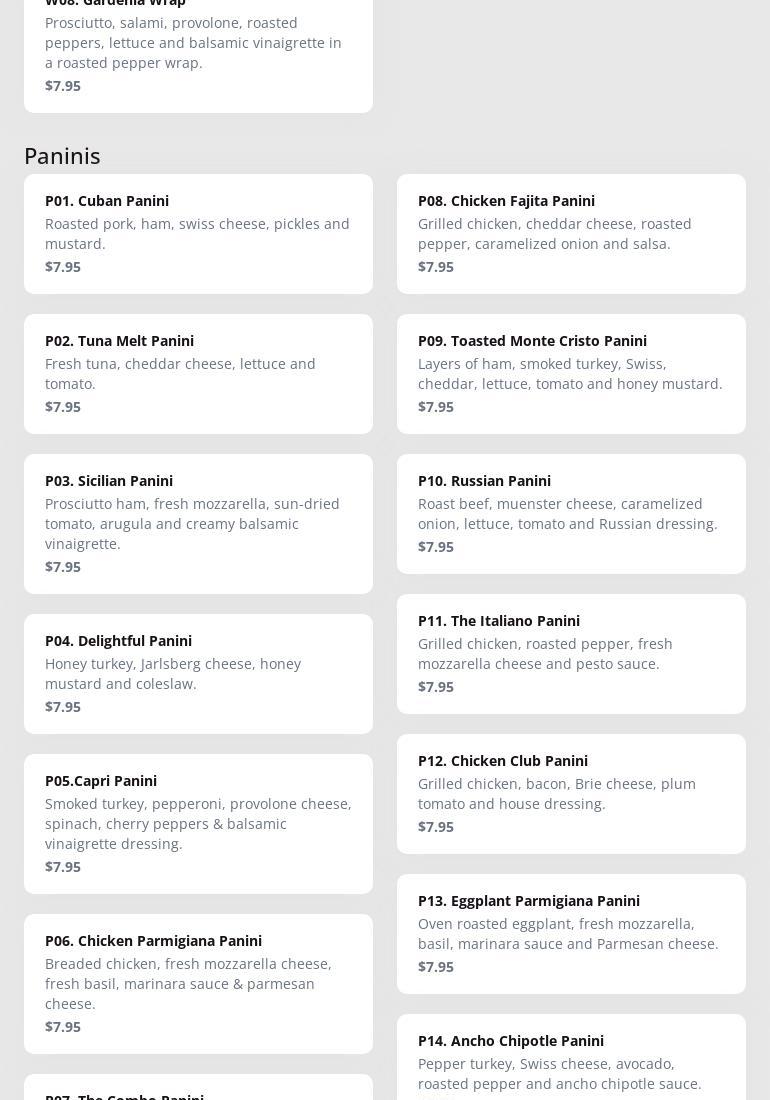
Task: Click the Sicilian Panini description text
Action: pyautogui.click(x=192, y=524)
